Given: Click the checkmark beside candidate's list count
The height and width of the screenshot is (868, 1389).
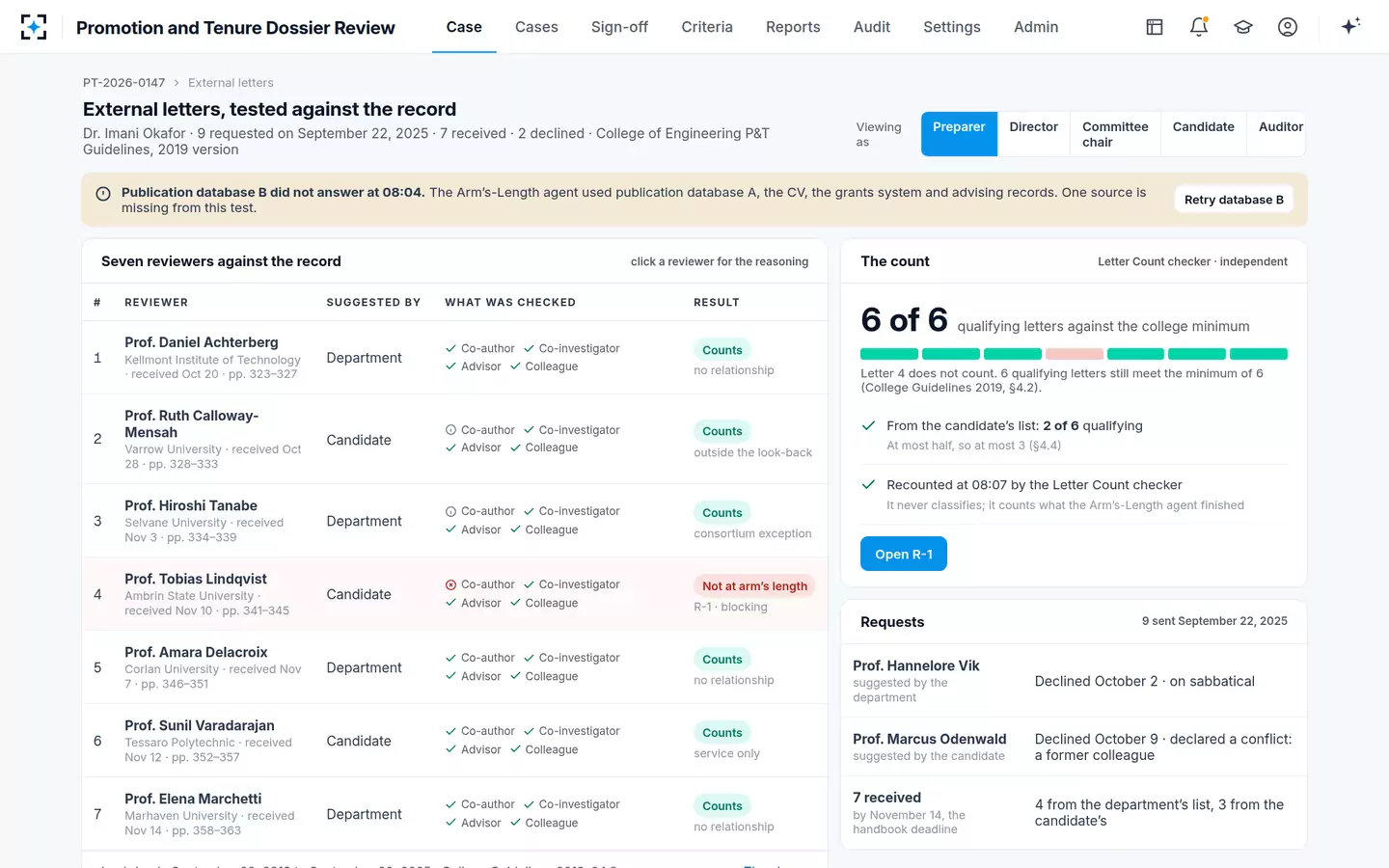Looking at the screenshot, I should tap(868, 425).
